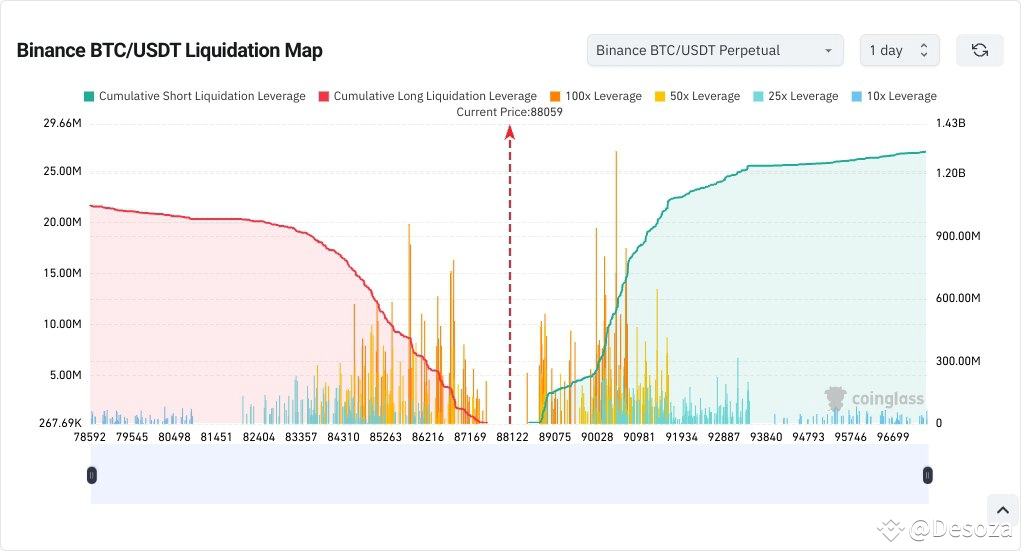
Task: Click the 80498 price axis label
Action: coord(175,437)
